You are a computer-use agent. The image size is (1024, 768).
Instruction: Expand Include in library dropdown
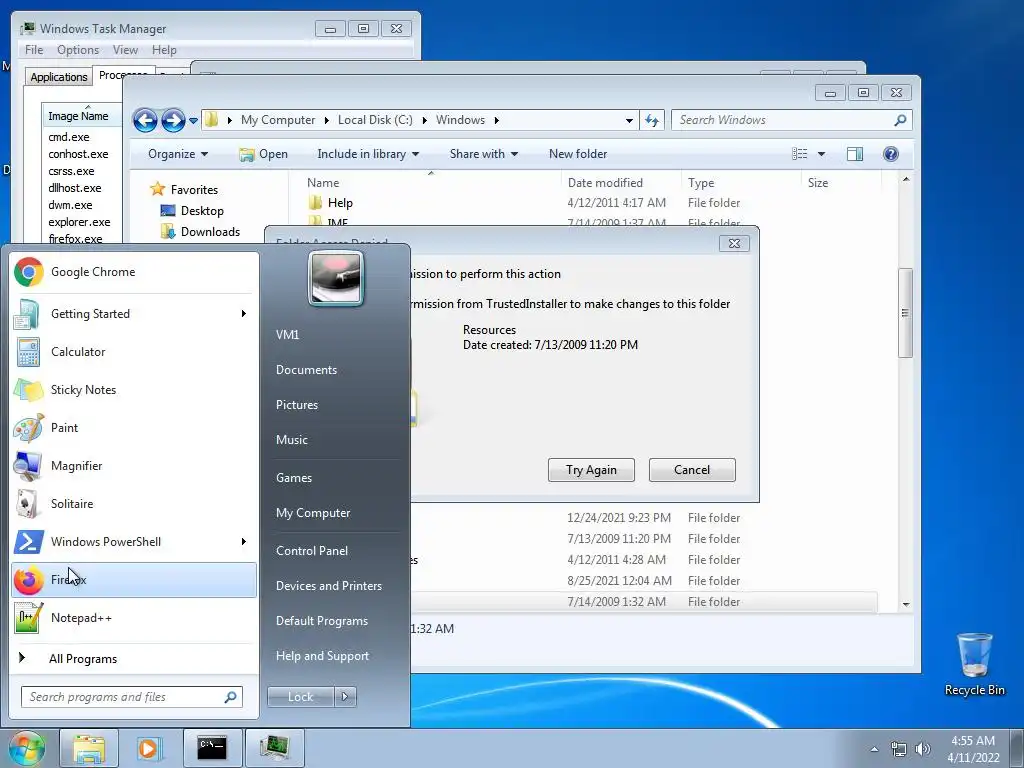368,153
